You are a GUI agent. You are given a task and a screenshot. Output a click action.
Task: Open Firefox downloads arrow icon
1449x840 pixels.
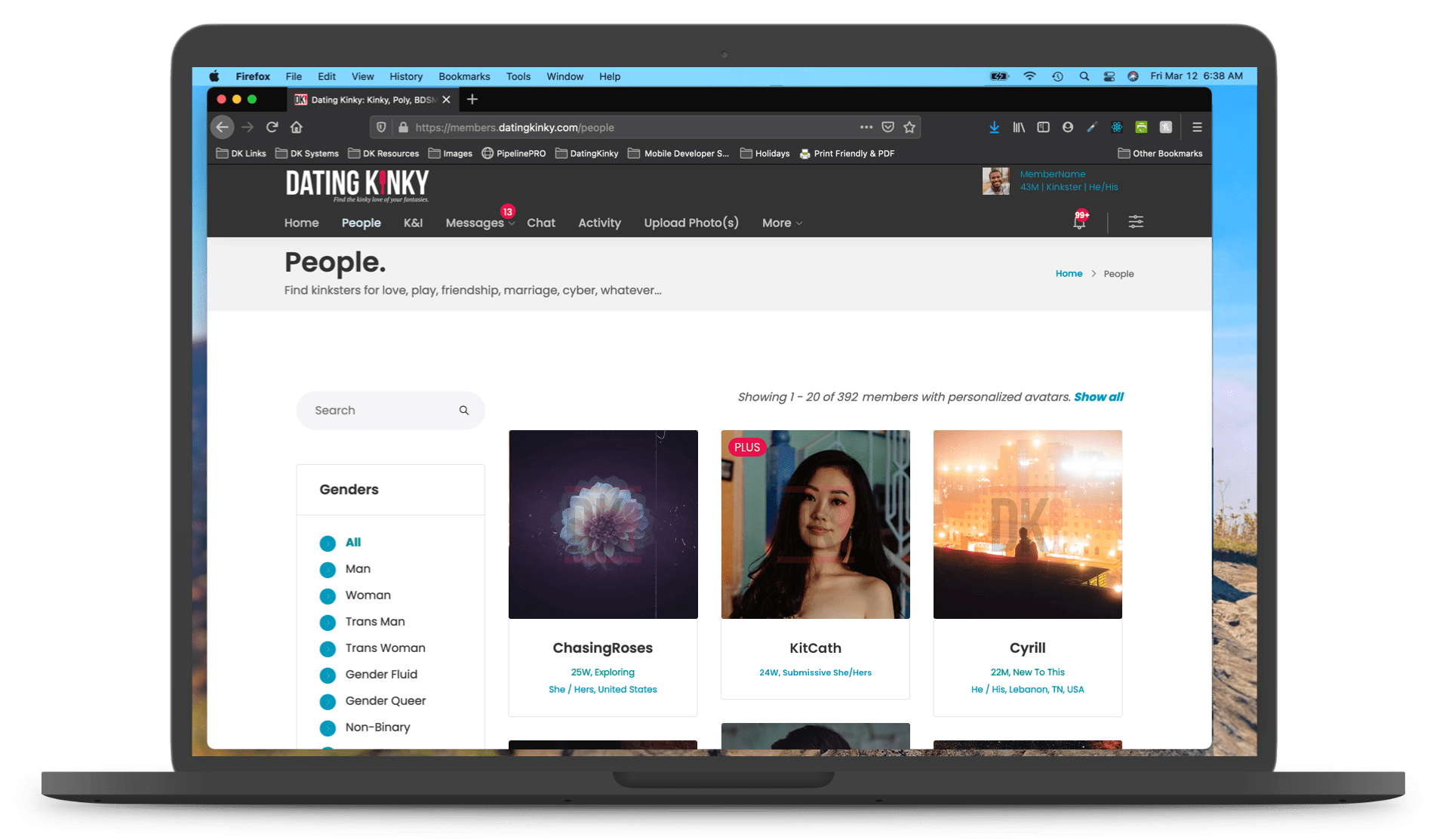994,128
